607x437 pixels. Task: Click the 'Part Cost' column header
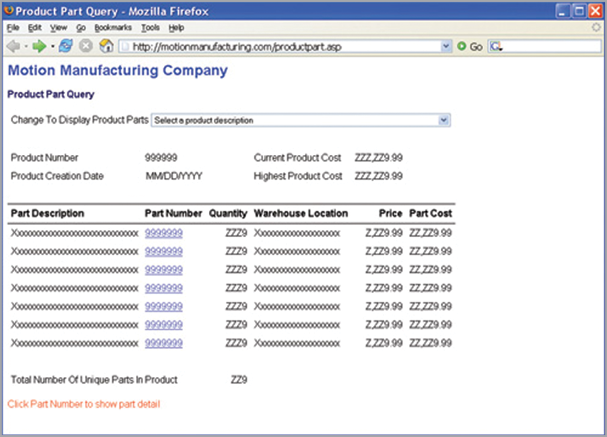[430, 213]
